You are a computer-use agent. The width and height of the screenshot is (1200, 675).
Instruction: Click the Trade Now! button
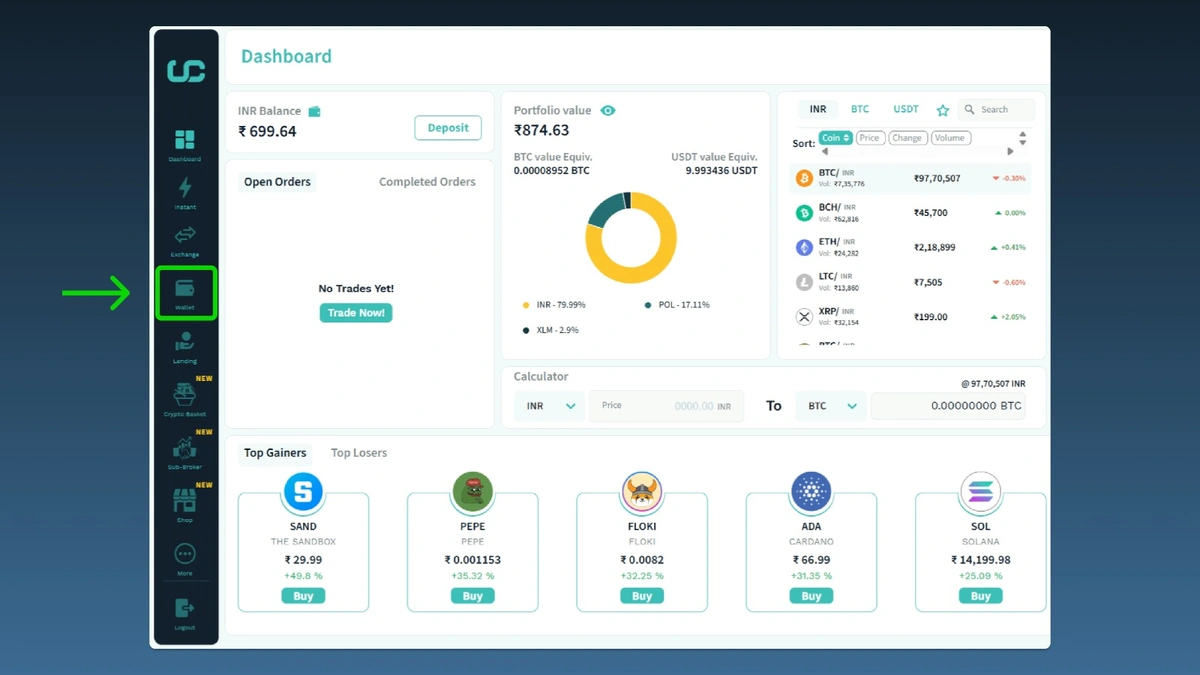[x=357, y=313]
